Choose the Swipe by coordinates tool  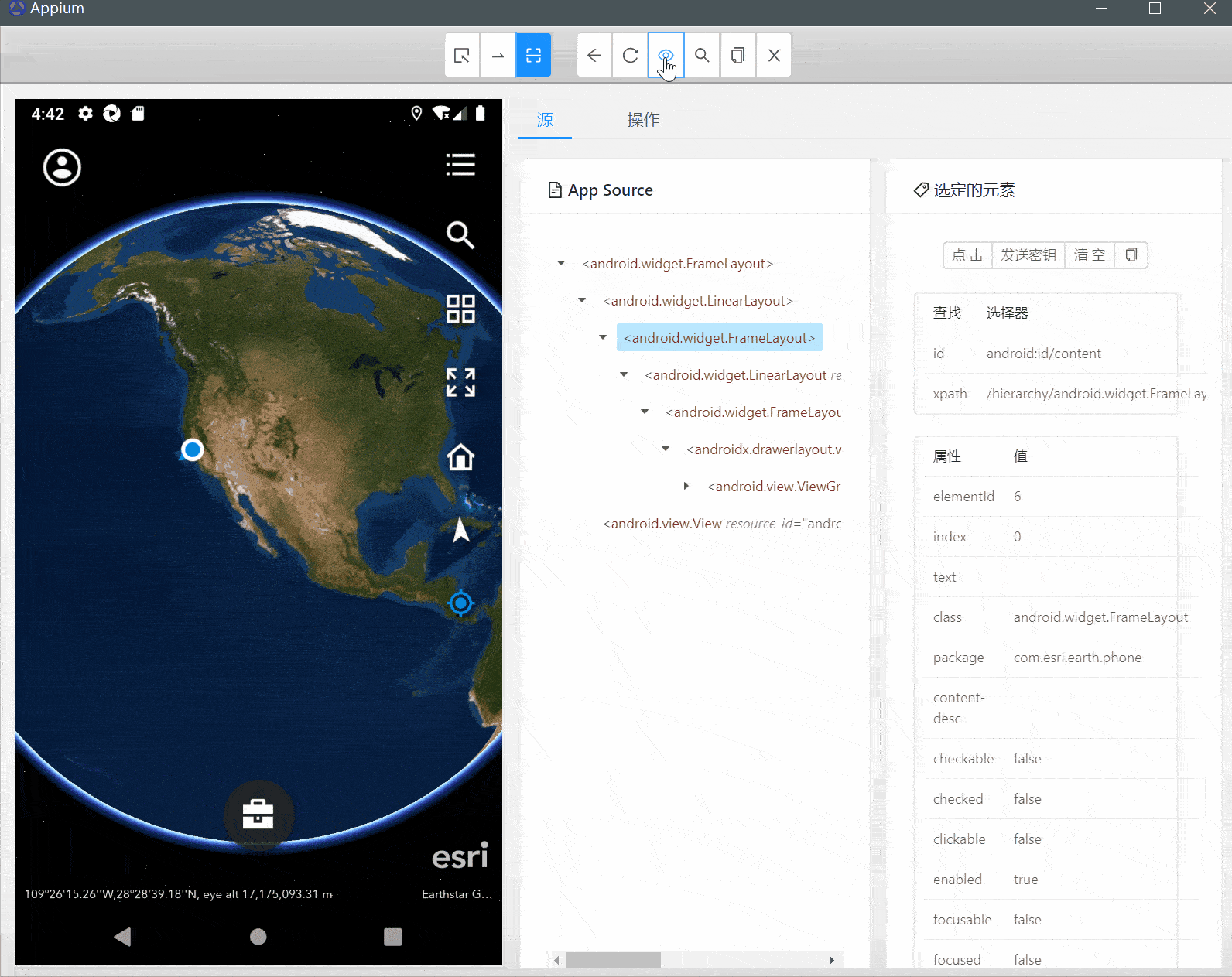click(498, 55)
